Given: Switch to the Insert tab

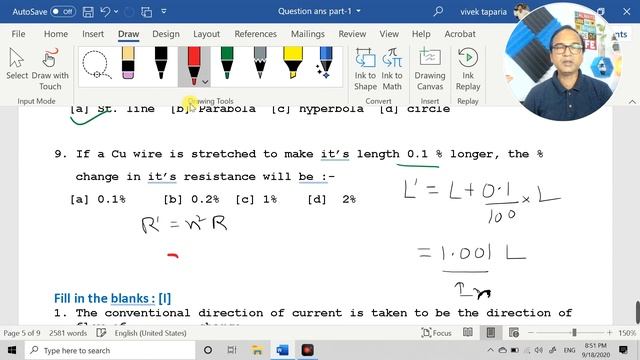Looking at the screenshot, I should pos(93,34).
